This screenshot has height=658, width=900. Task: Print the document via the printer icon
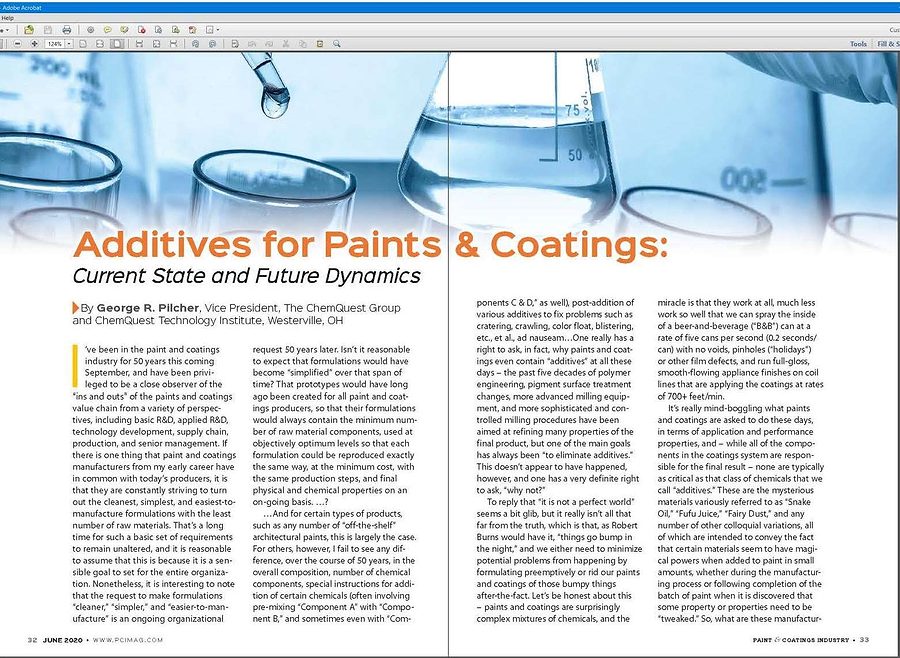click(x=66, y=31)
